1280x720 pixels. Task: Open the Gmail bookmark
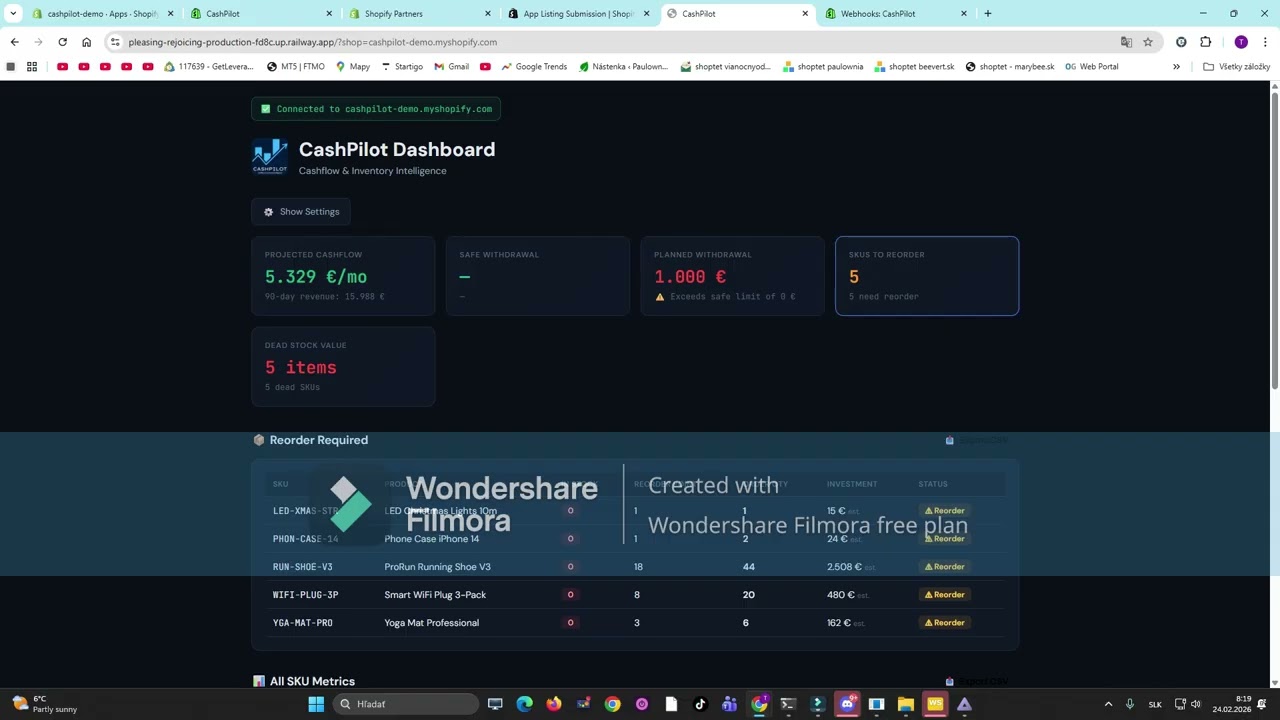451,67
